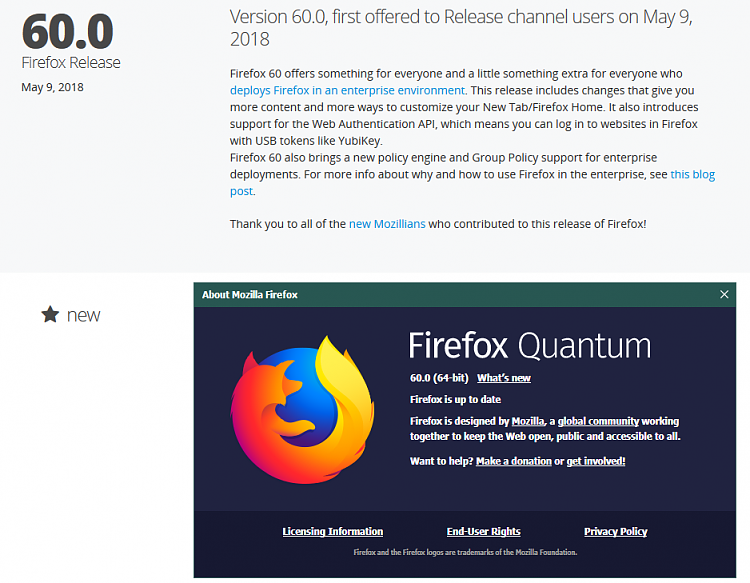
Task: Click the star icon next to new
Action: tap(50, 315)
